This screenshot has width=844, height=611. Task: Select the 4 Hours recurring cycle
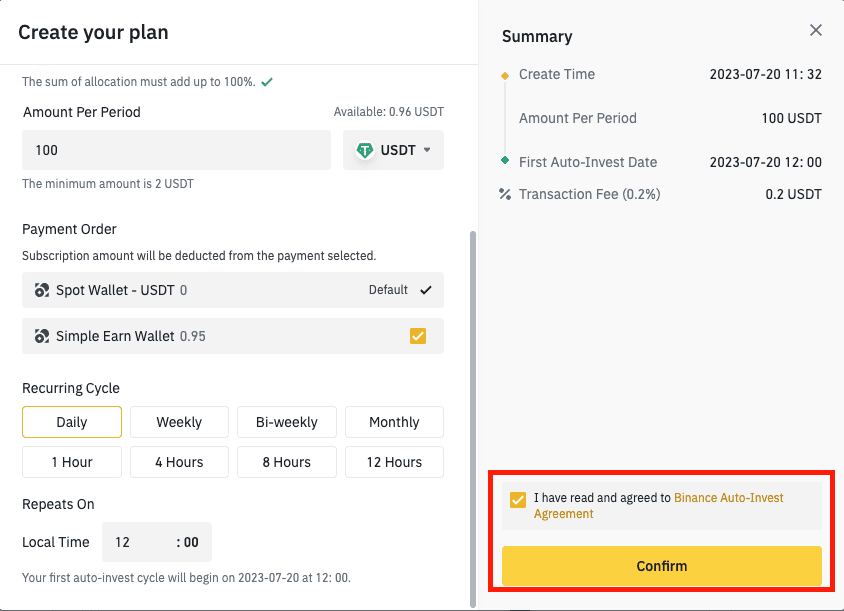[x=179, y=462]
